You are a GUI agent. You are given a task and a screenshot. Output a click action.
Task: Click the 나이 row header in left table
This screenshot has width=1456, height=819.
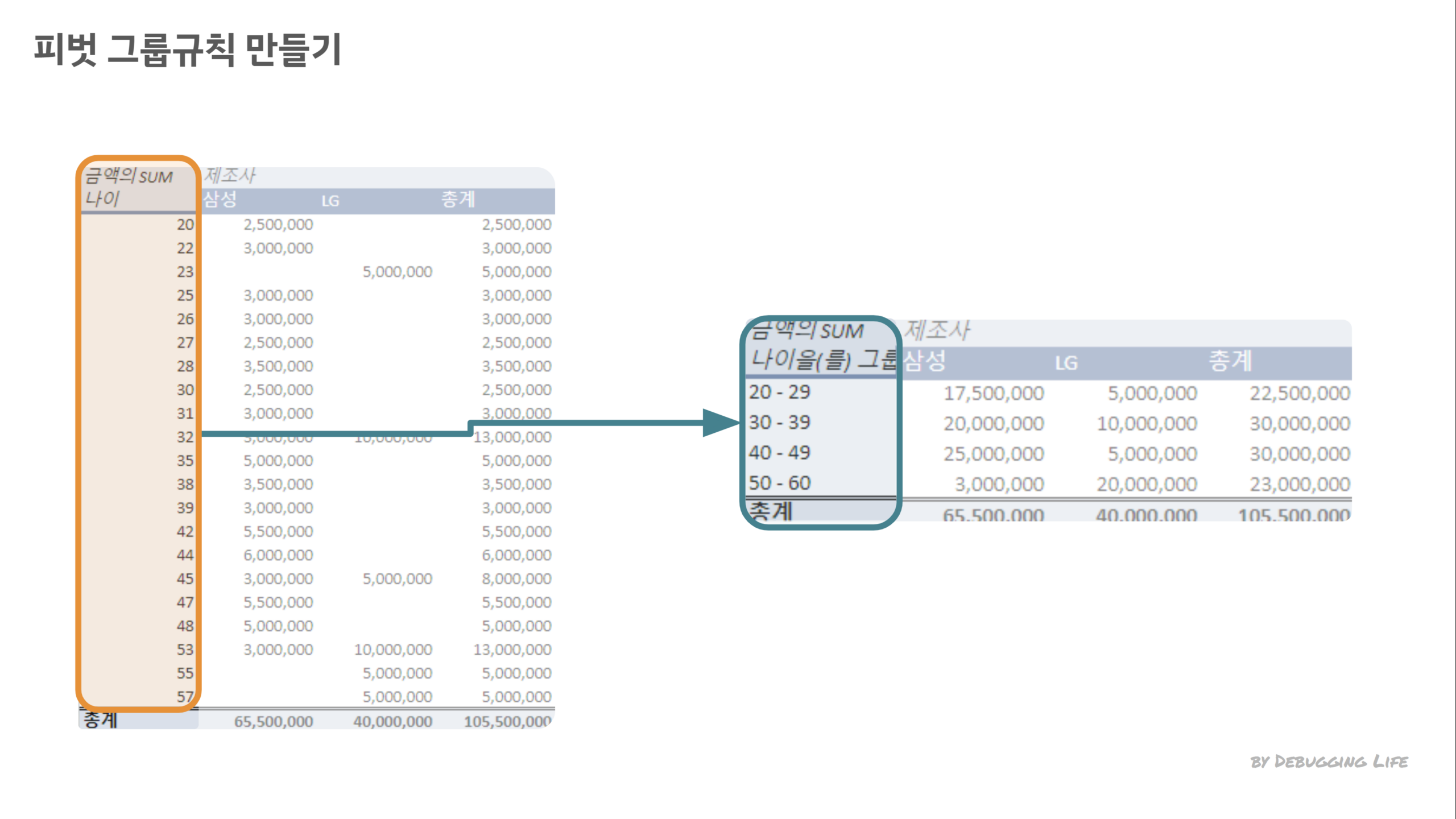tap(102, 199)
